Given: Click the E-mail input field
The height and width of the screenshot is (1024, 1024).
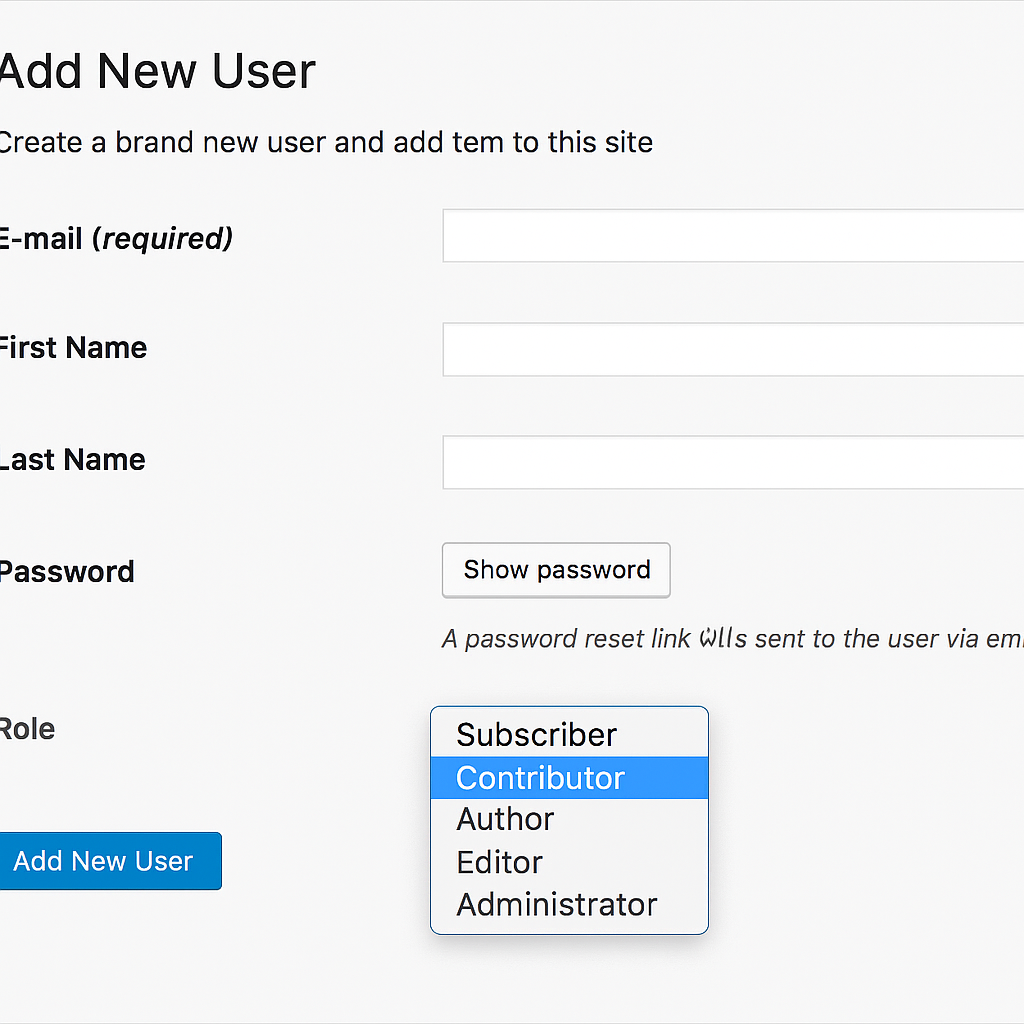Looking at the screenshot, I should (732, 236).
